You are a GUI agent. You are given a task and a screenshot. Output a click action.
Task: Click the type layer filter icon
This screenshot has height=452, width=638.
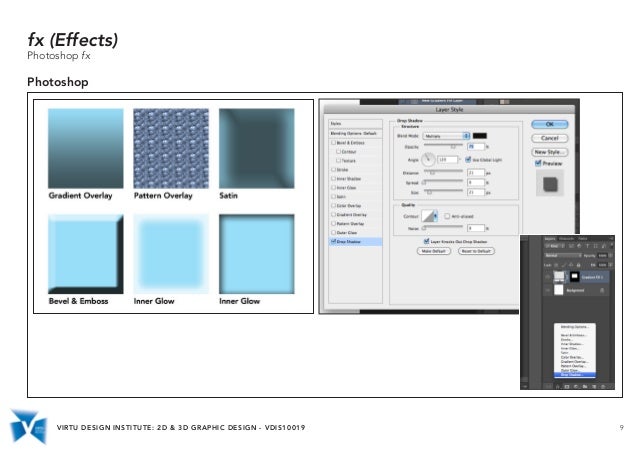point(587,246)
